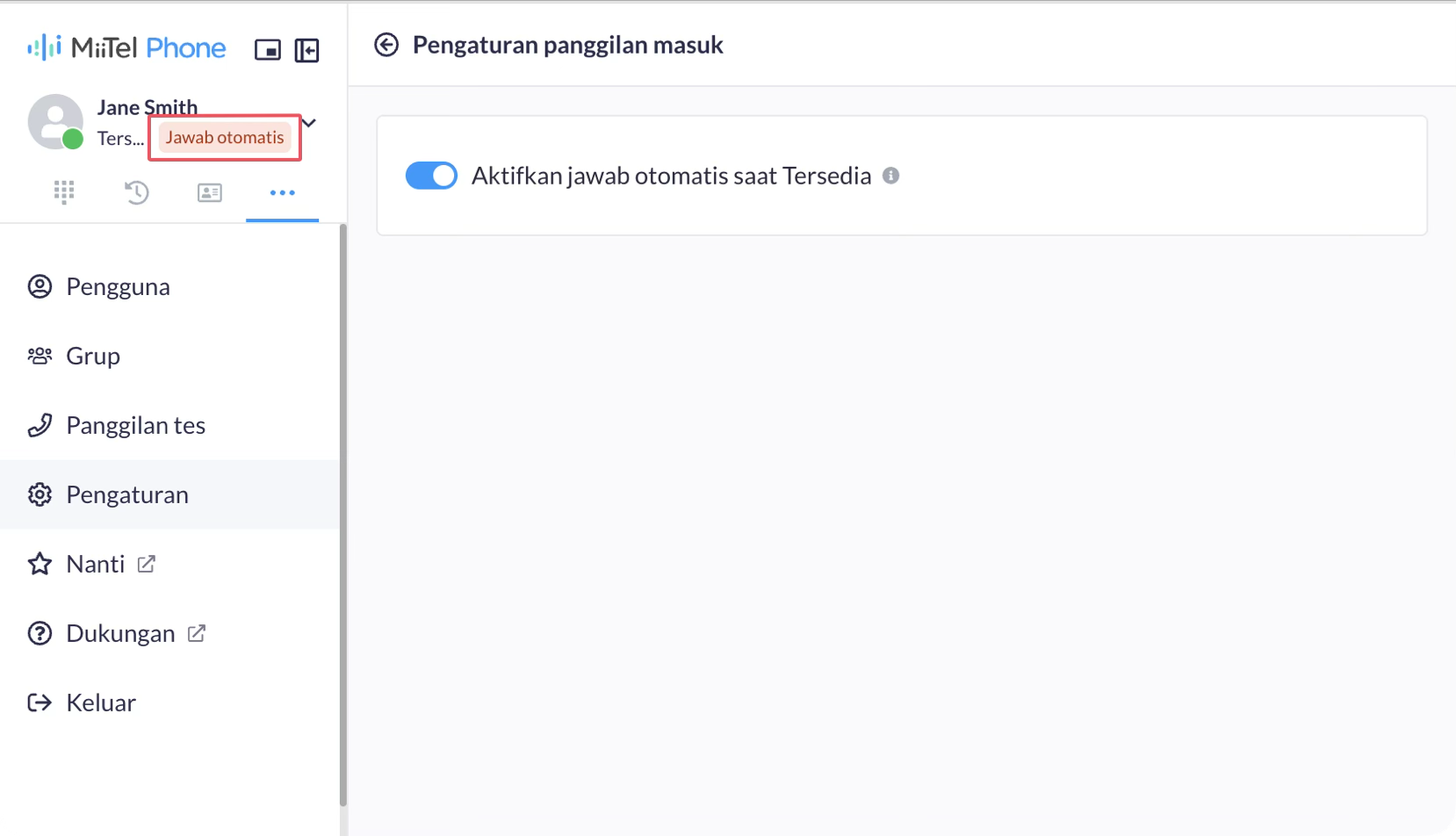Viewport: 1456px width, 836px height.
Task: Click the Jawab otomatis badge
Action: (x=225, y=138)
